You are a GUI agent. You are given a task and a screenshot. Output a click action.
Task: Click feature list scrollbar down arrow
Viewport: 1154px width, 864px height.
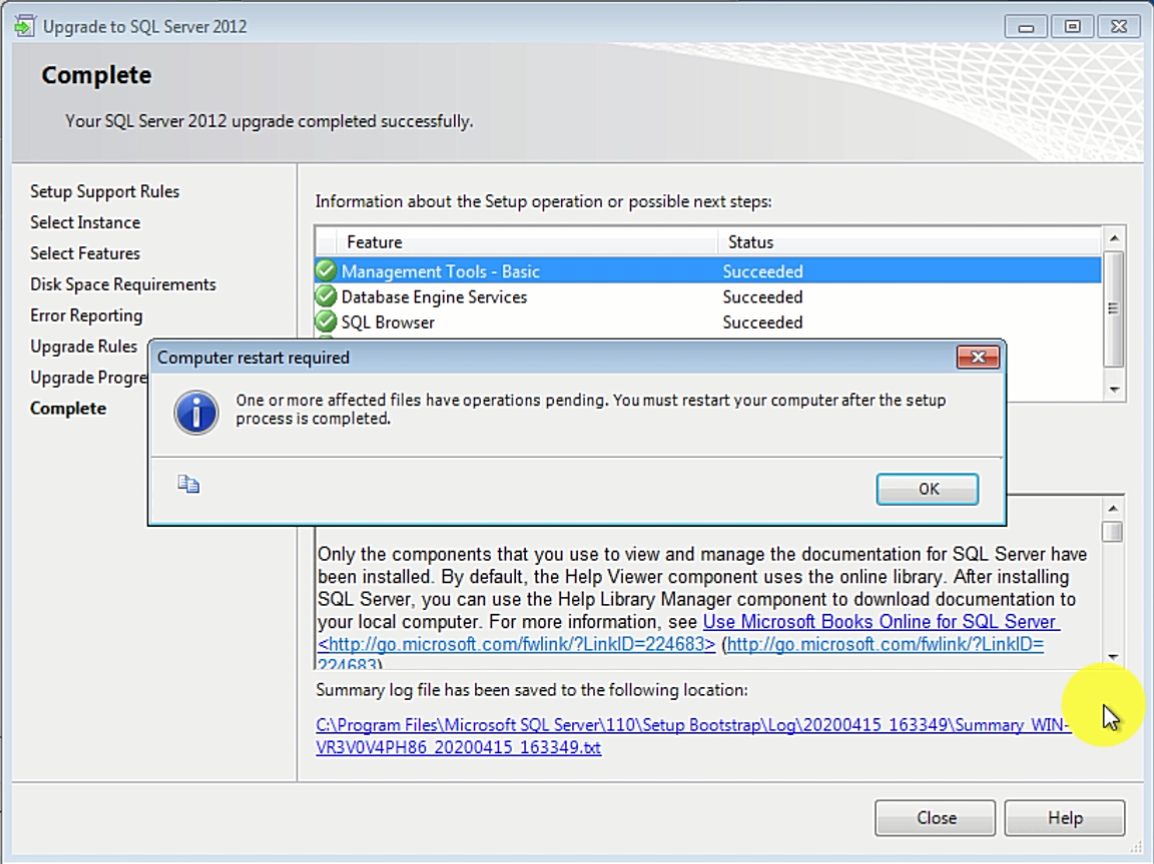pos(1114,389)
